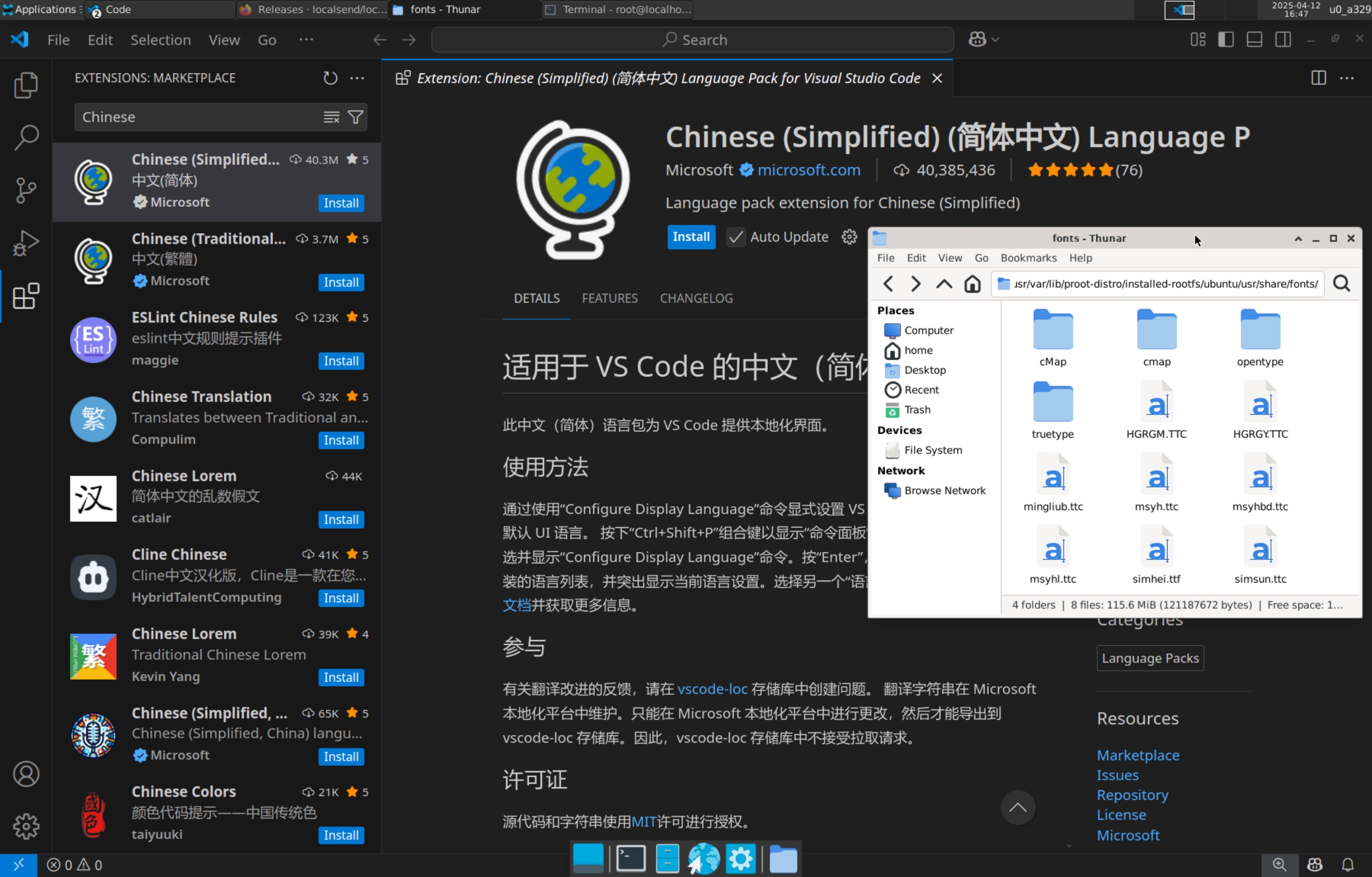Open the VS Code Selection menu
This screenshot has height=877, width=1372.
(x=161, y=40)
